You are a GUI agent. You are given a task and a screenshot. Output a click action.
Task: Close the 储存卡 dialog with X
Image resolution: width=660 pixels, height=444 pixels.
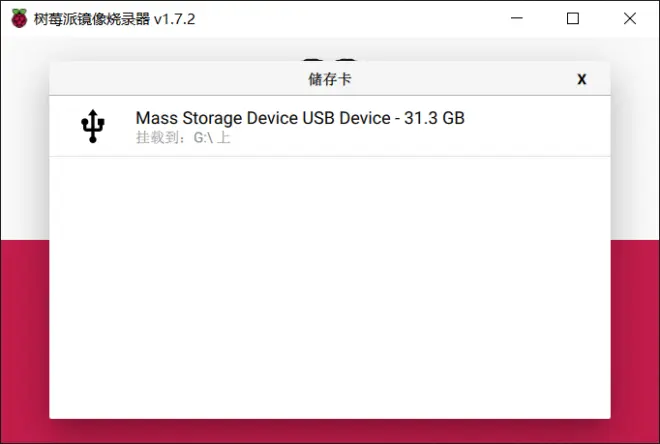point(582,79)
